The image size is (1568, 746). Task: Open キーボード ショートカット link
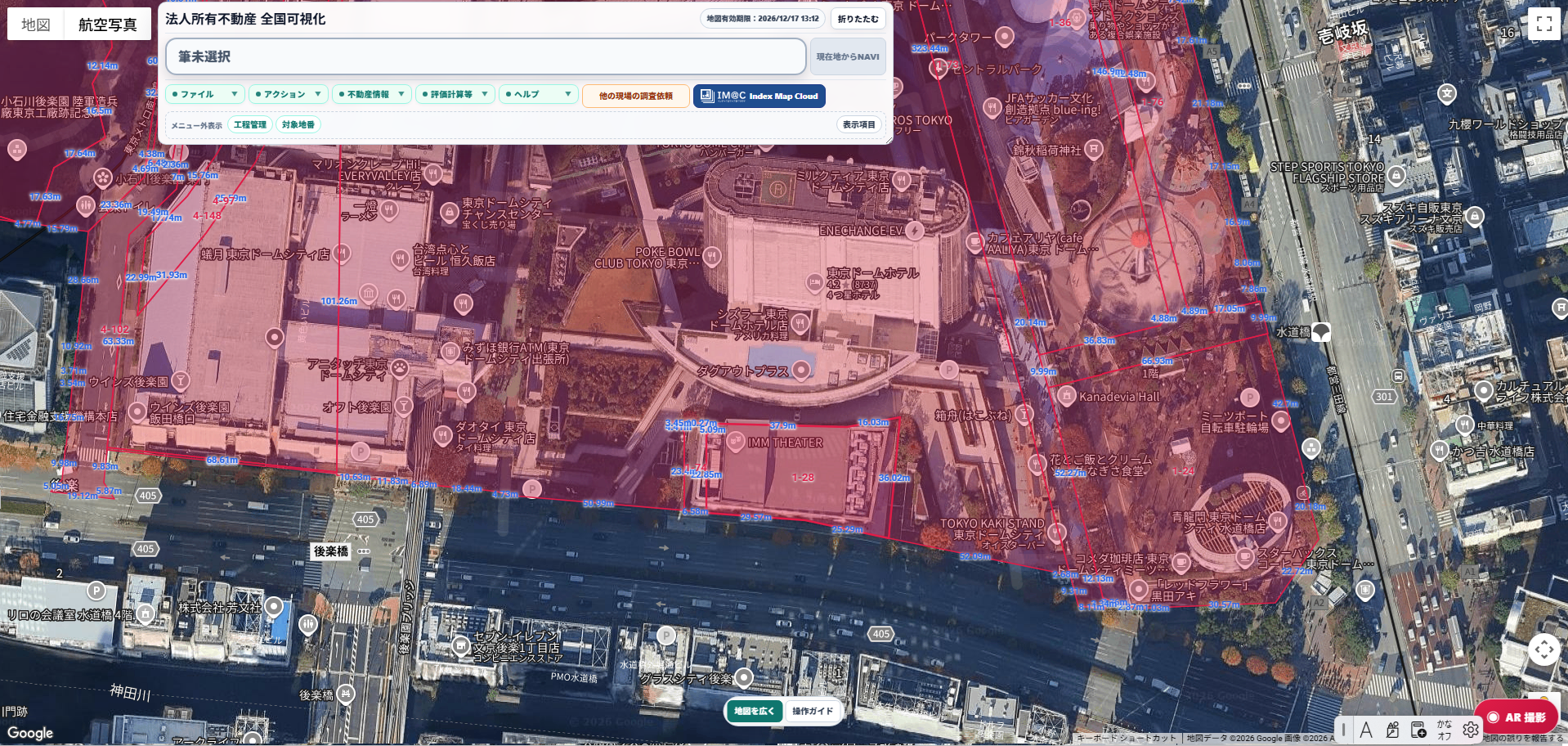point(1126,738)
